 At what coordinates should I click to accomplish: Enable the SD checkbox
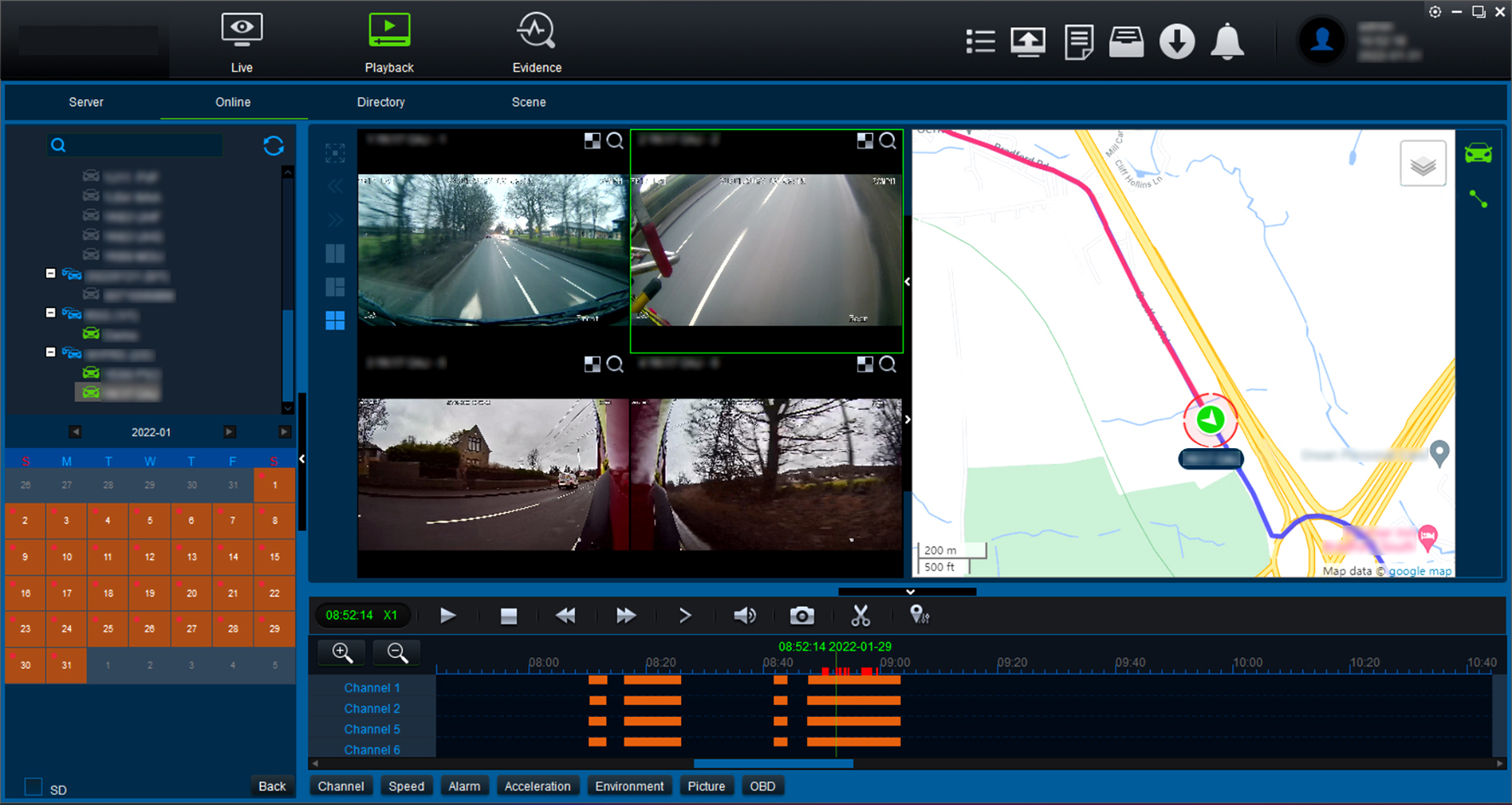click(34, 786)
